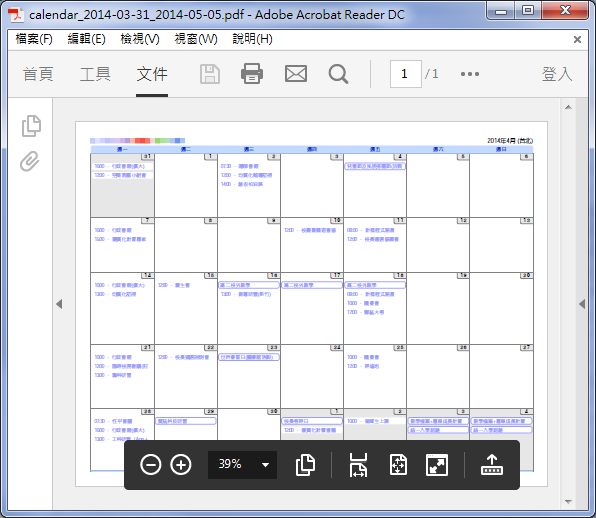596x518 pixels.
Task: Click the Adobe PDF icon in title bar
Action: tap(16, 14)
